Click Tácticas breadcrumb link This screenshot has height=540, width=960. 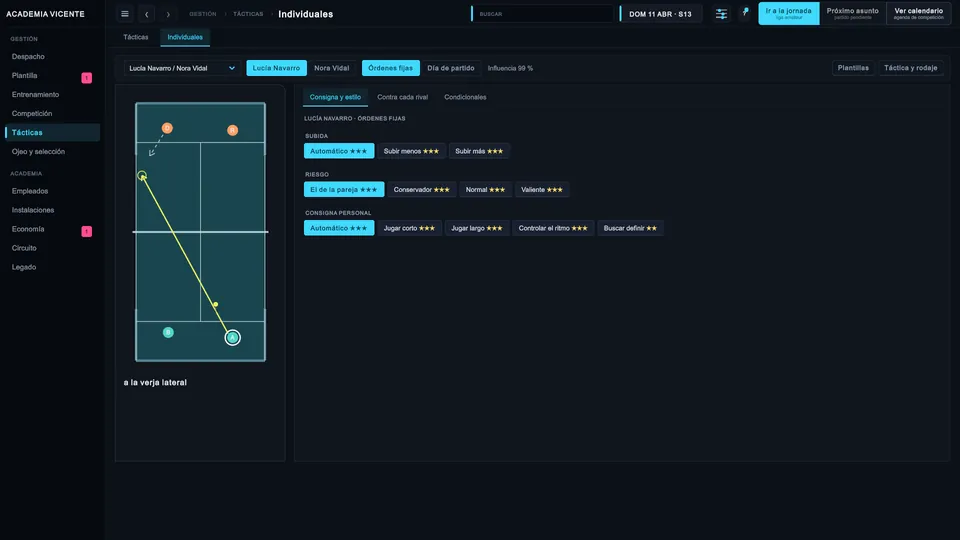(x=248, y=14)
